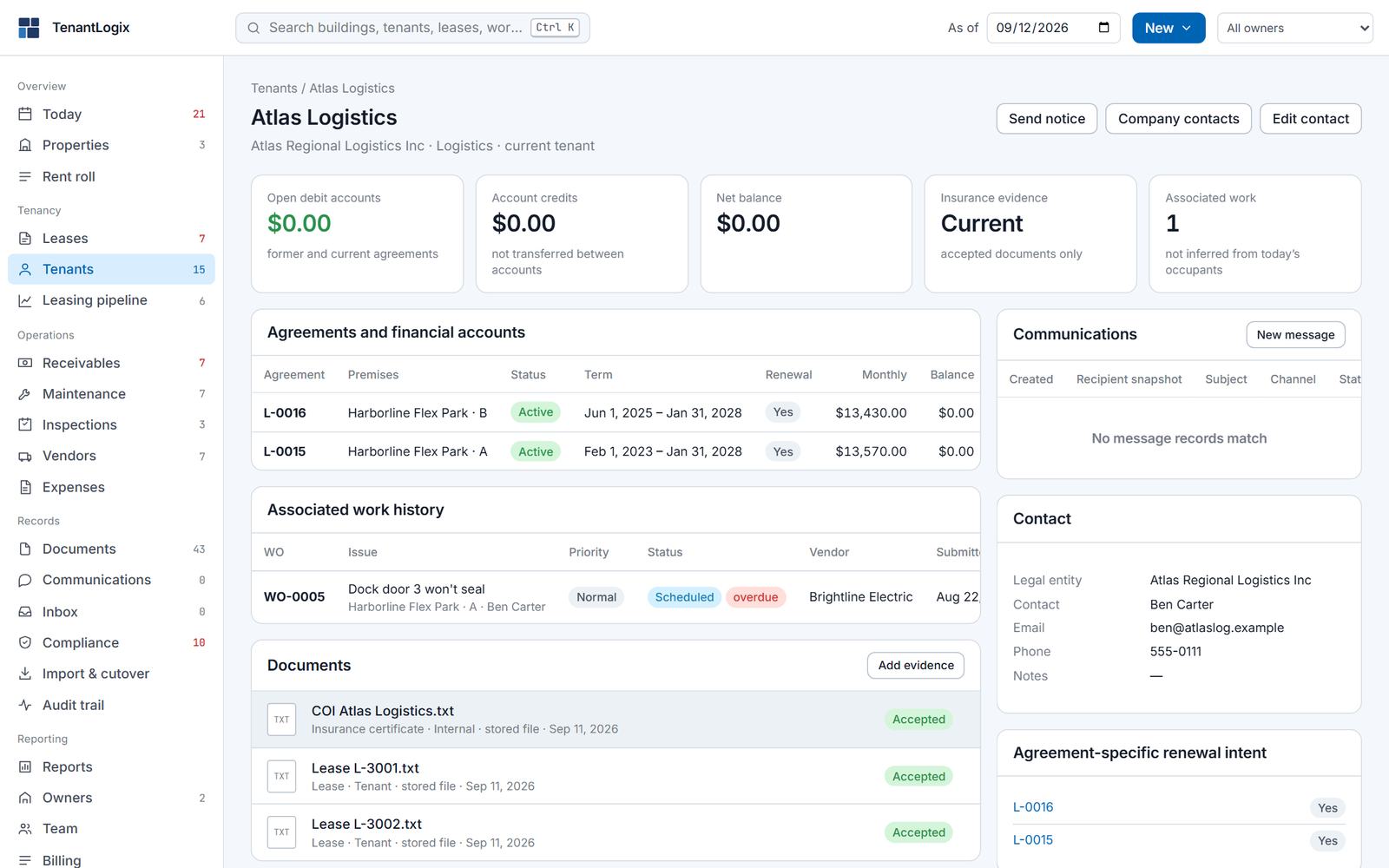Image resolution: width=1389 pixels, height=868 pixels.
Task: Click the Today calendar icon in sidebar
Action: (25, 115)
